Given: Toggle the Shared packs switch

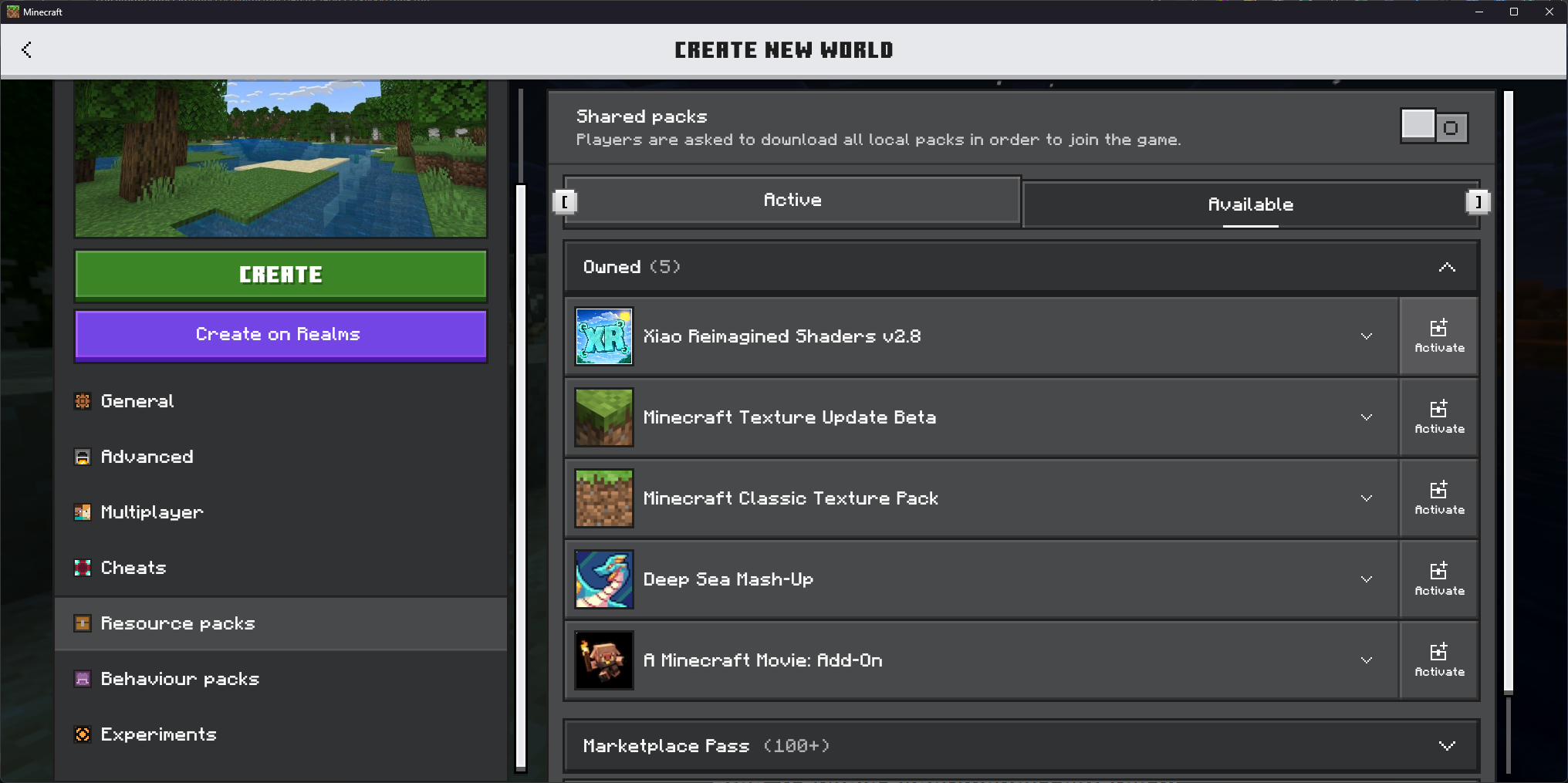Looking at the screenshot, I should click(1435, 127).
